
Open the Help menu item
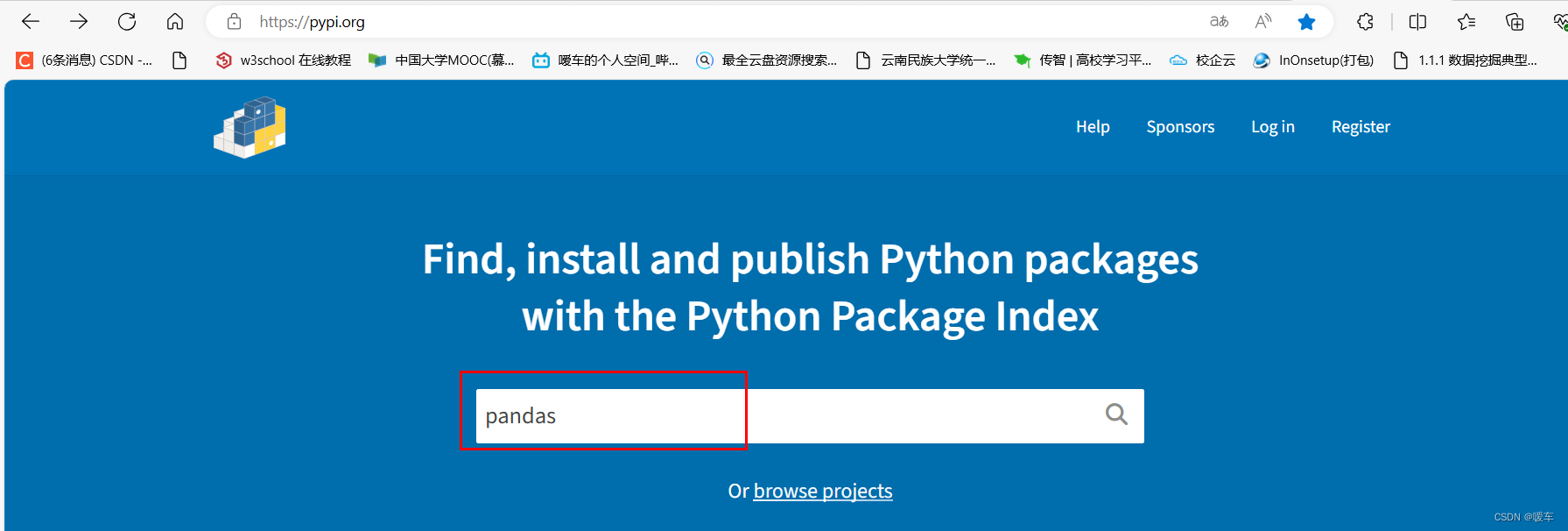click(x=1093, y=127)
